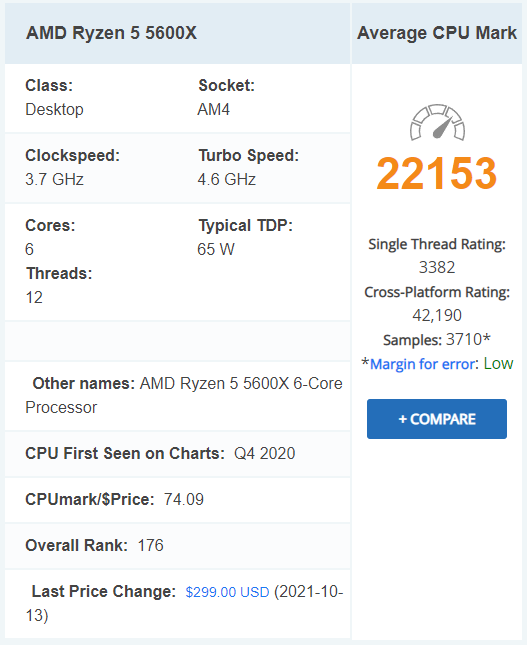Select the Average CPU Mark heading
Viewport: 527px width, 645px height.
[437, 33]
